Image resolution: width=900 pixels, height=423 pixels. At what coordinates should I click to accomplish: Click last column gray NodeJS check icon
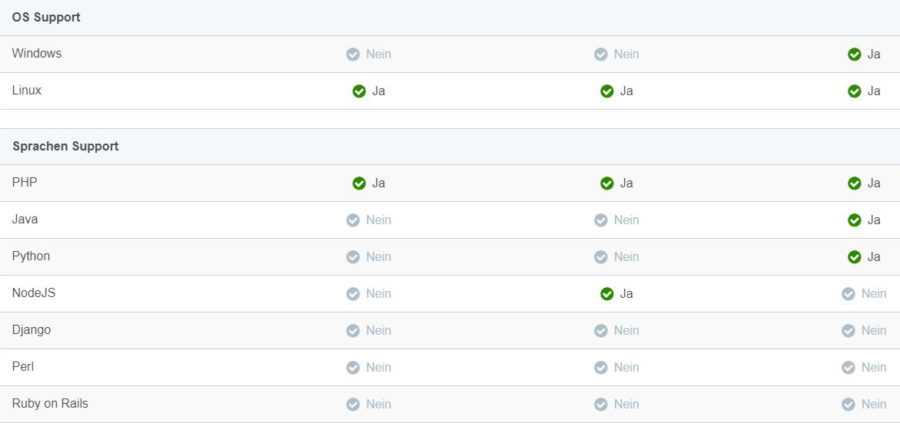[x=848, y=294]
